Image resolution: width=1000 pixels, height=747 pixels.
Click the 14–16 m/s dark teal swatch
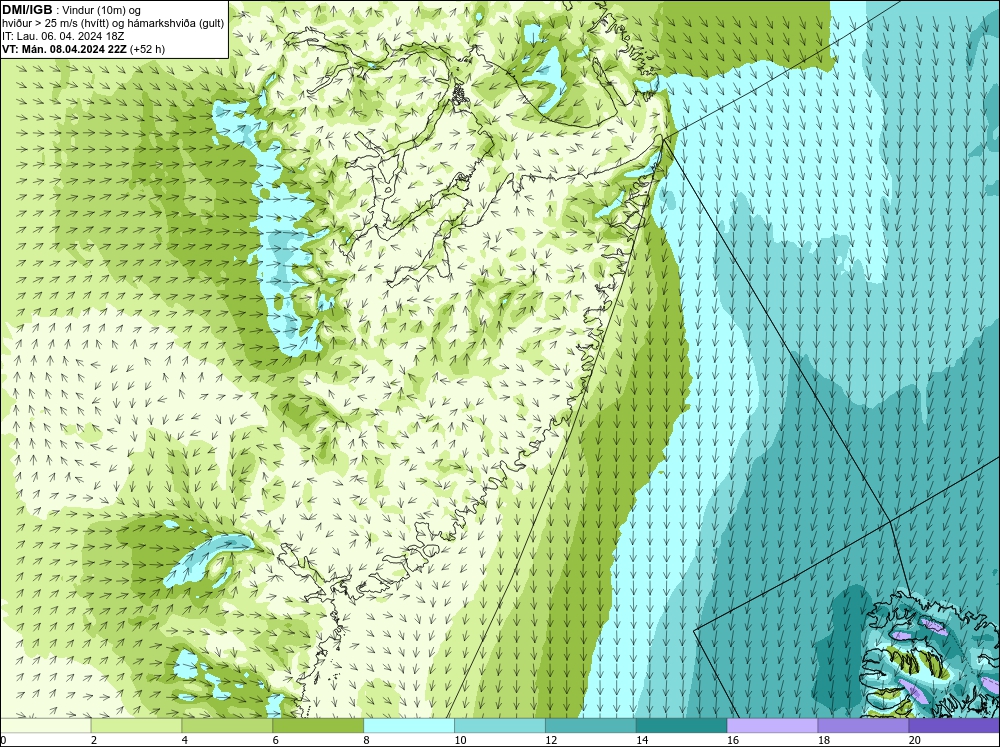click(681, 726)
